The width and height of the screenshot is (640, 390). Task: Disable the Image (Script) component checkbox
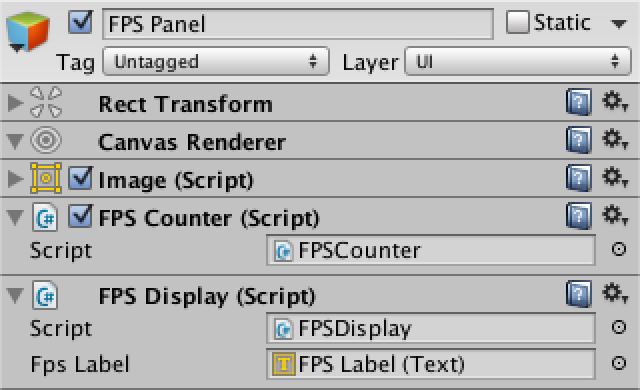point(80,178)
